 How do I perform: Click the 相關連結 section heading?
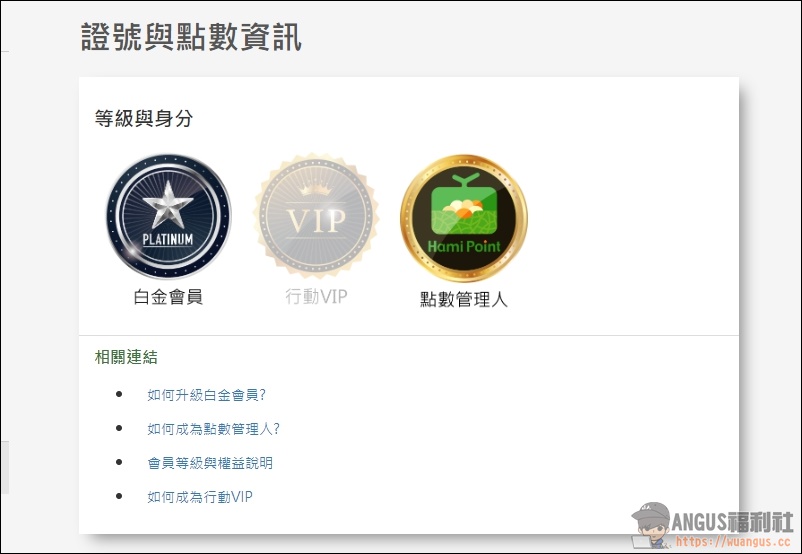[126, 357]
